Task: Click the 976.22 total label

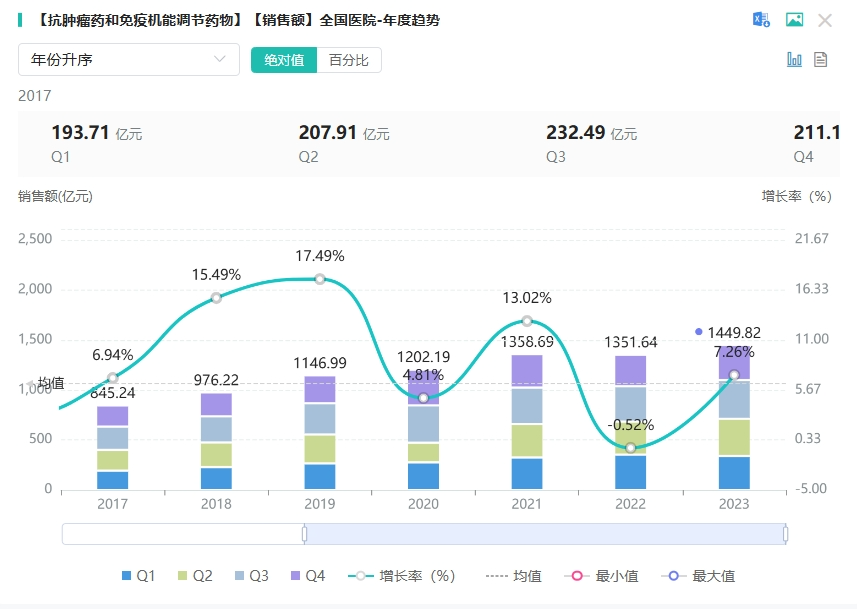Action: (216, 380)
